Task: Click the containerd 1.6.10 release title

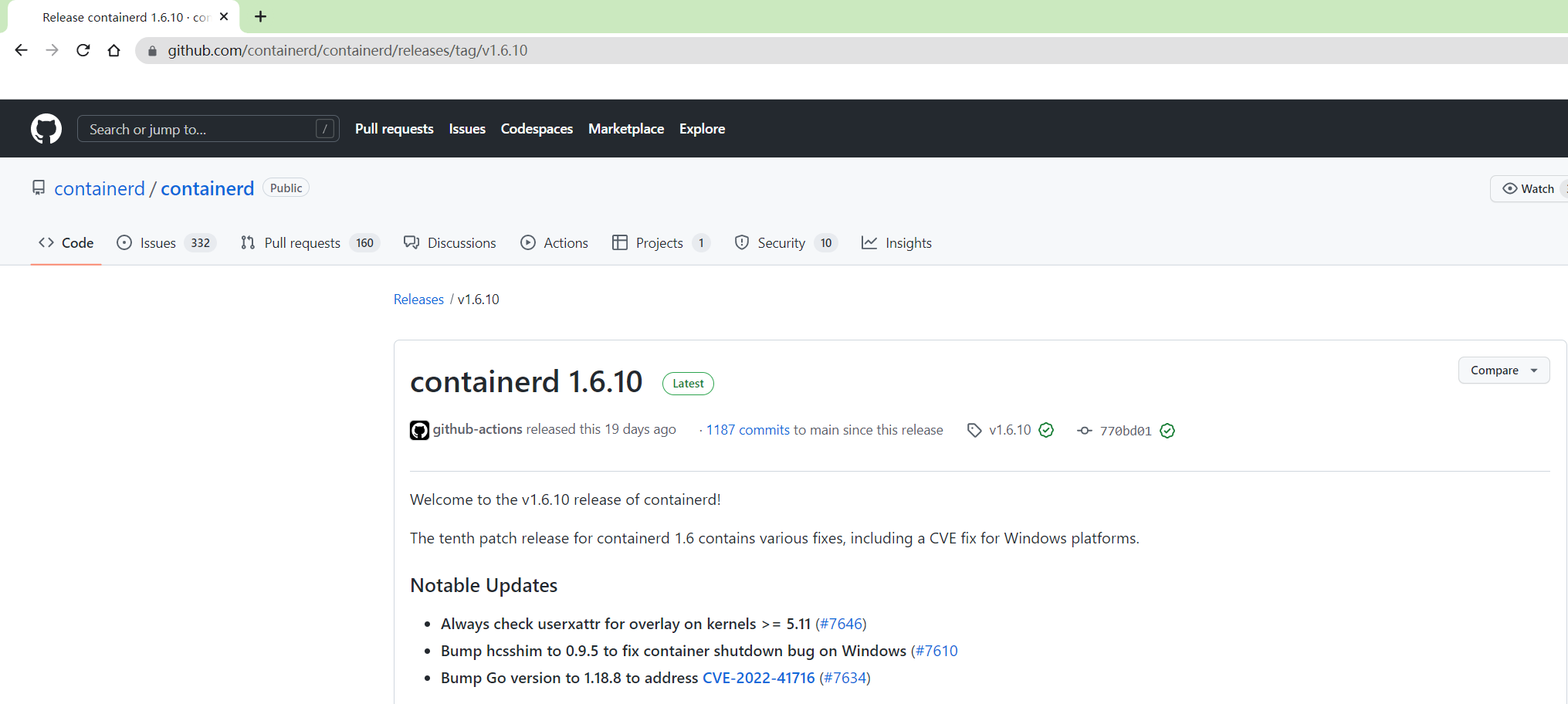Action: coord(527,381)
